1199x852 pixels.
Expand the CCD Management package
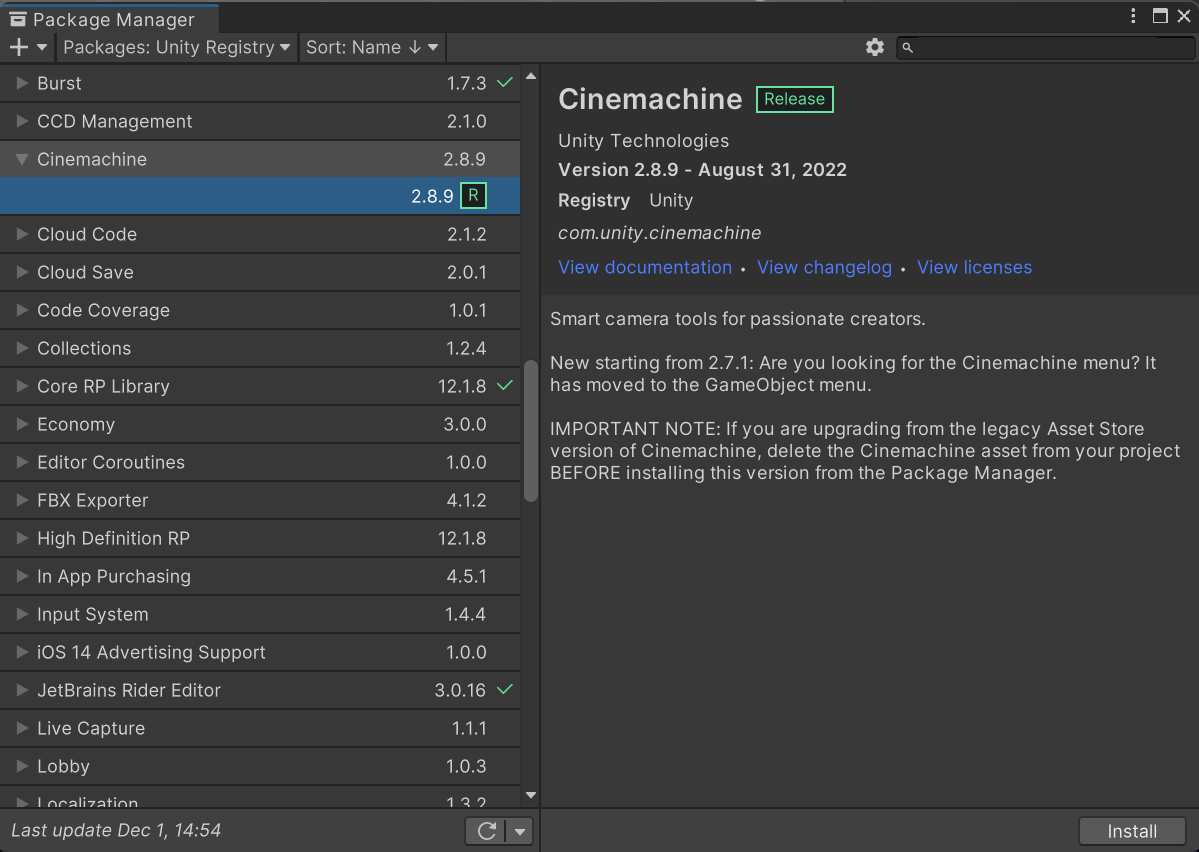22,121
